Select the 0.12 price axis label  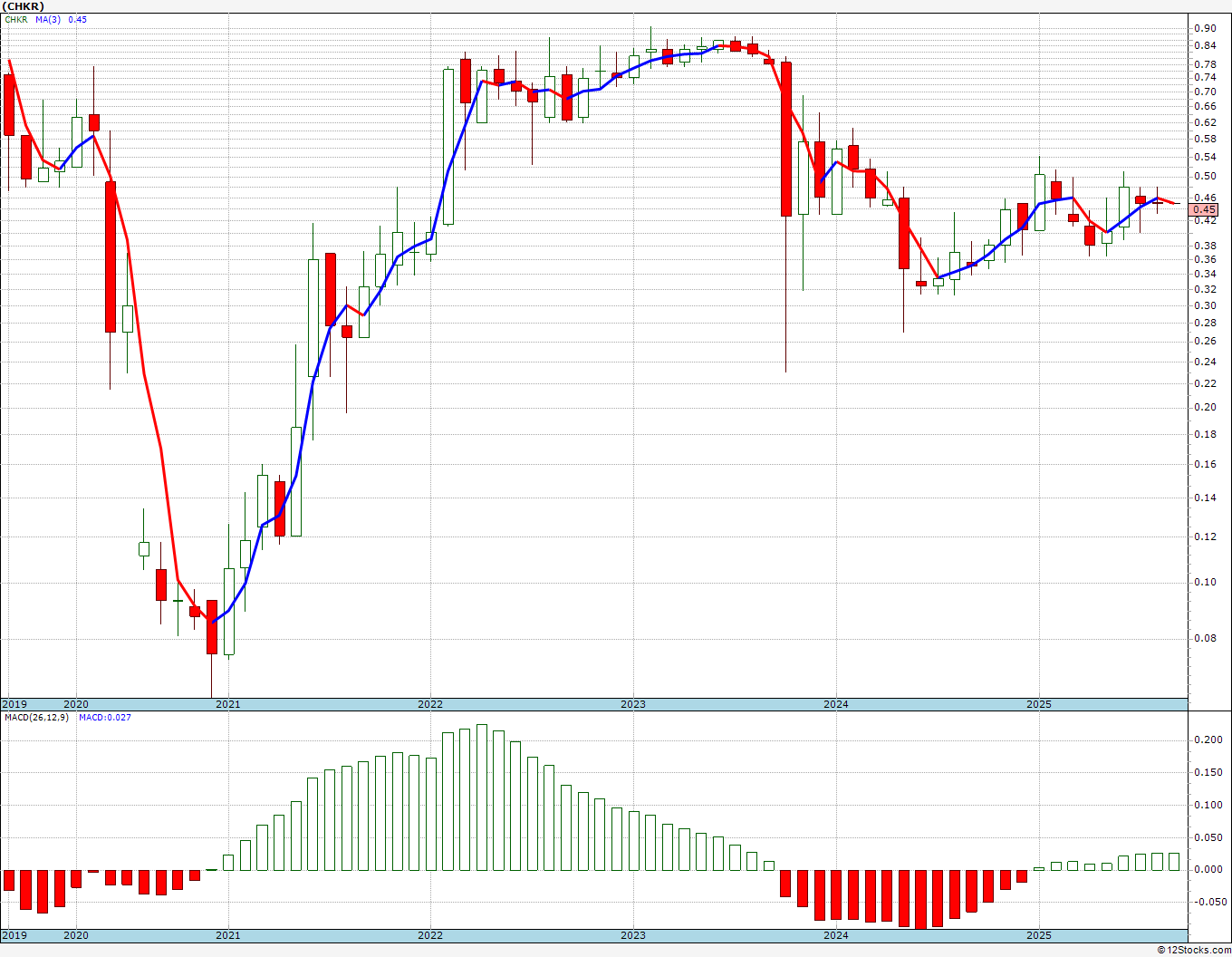1205,536
